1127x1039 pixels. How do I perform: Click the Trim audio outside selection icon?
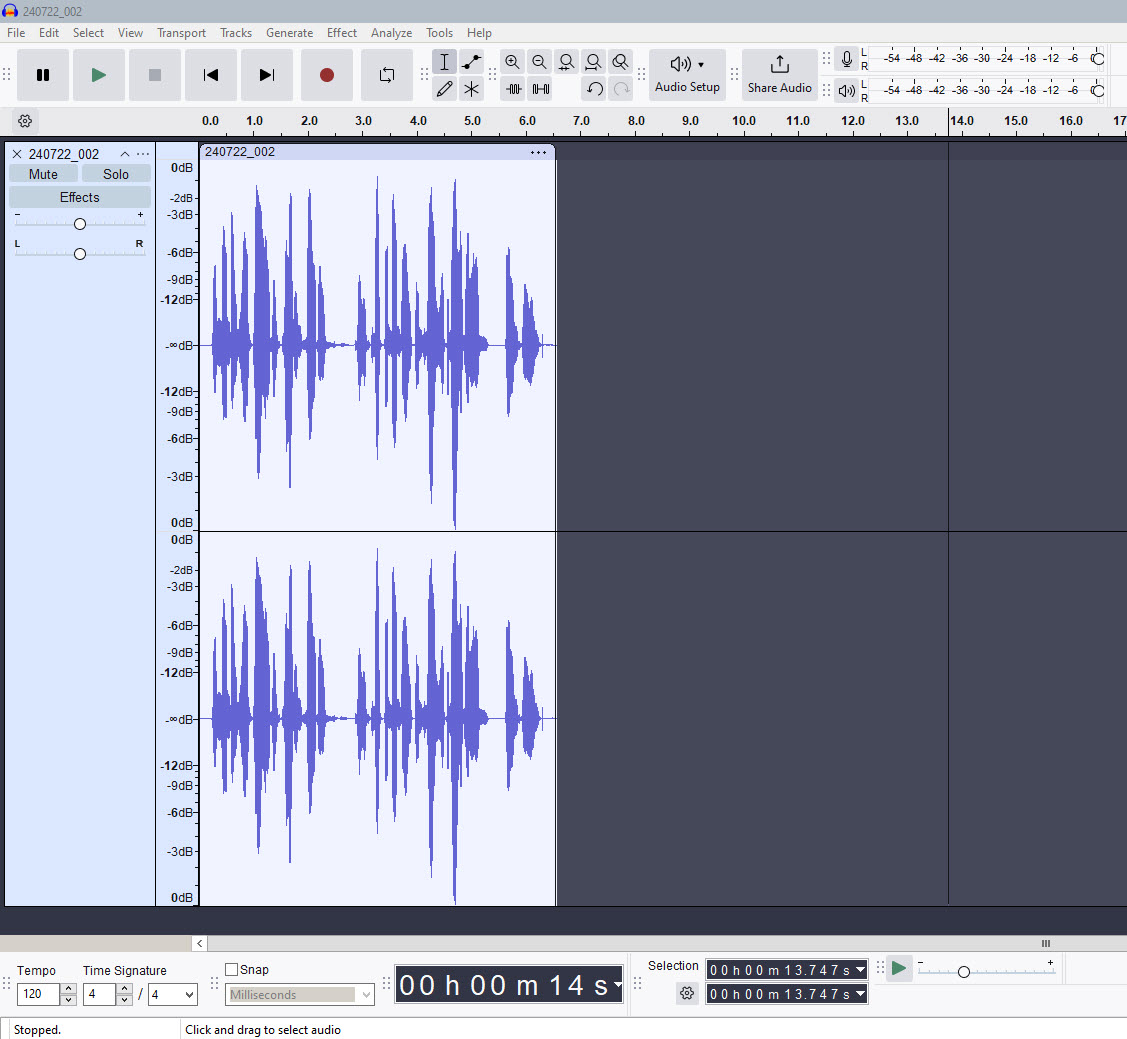point(513,89)
